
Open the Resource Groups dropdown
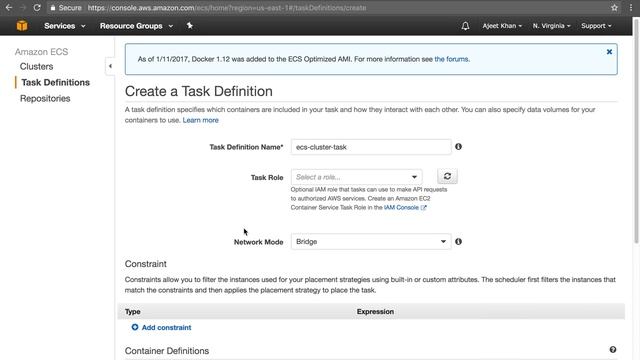(136, 26)
